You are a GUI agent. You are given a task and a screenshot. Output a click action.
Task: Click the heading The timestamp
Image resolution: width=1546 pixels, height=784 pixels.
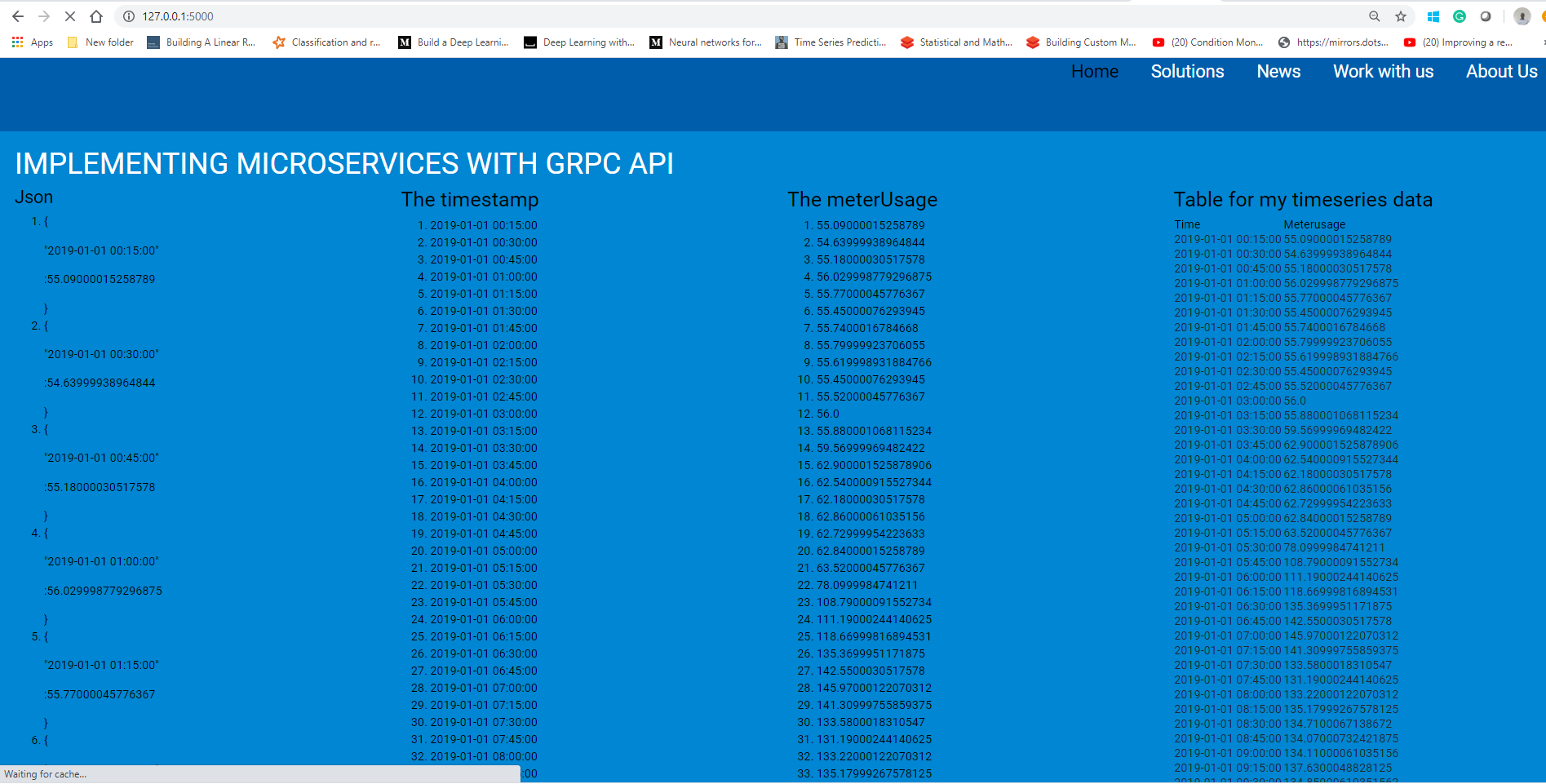(470, 200)
